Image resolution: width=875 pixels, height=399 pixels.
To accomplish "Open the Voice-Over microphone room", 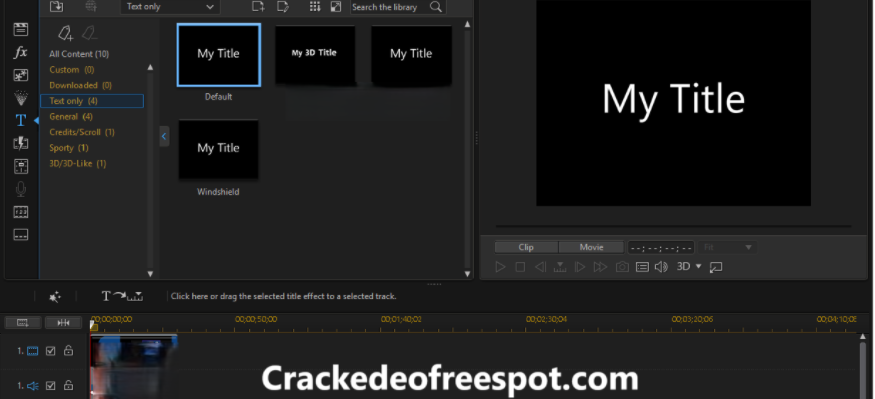I will pos(21,189).
